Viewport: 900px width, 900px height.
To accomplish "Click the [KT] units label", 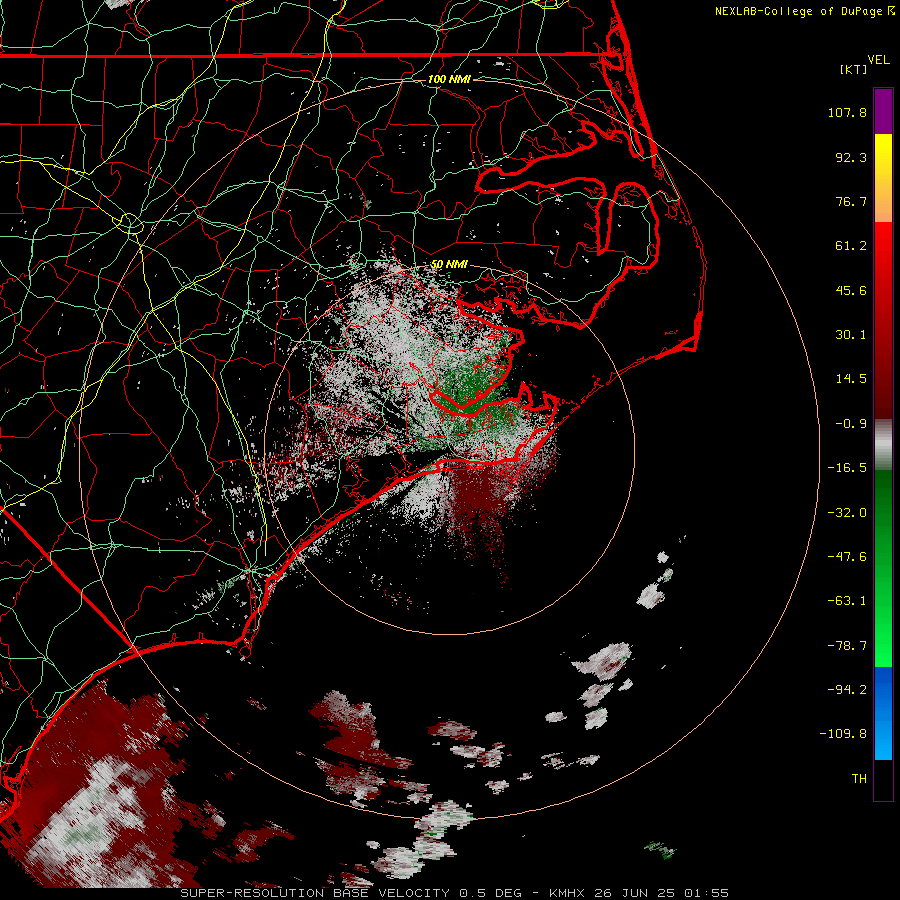I will (854, 69).
